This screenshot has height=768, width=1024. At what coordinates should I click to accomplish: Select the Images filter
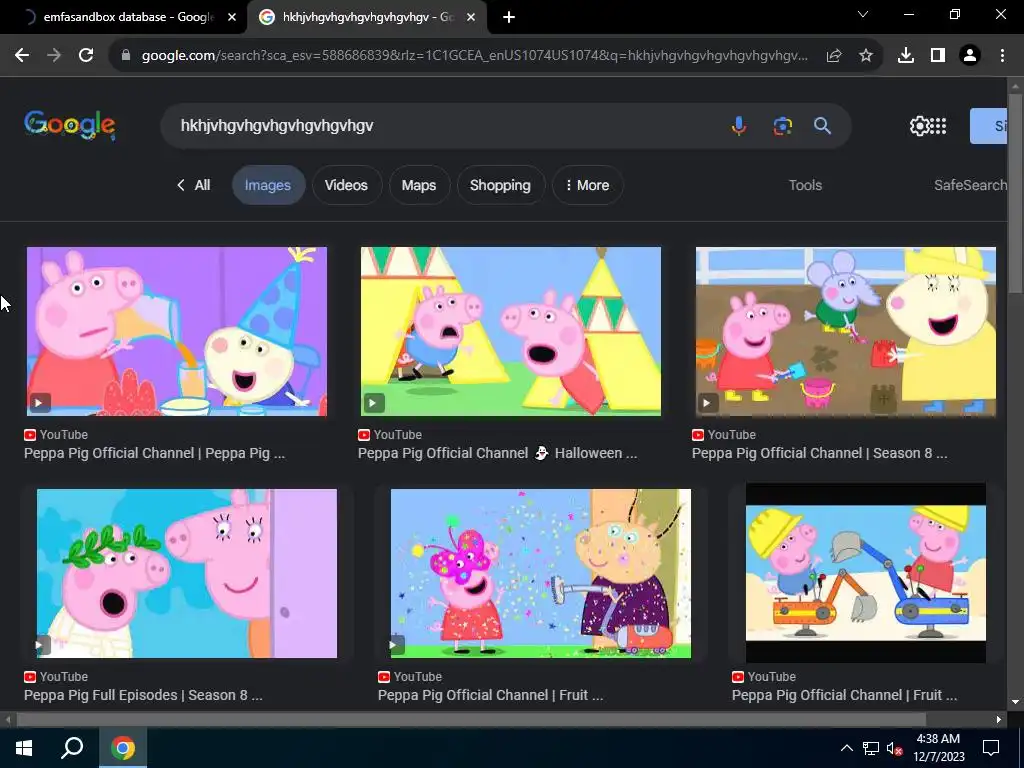268,185
